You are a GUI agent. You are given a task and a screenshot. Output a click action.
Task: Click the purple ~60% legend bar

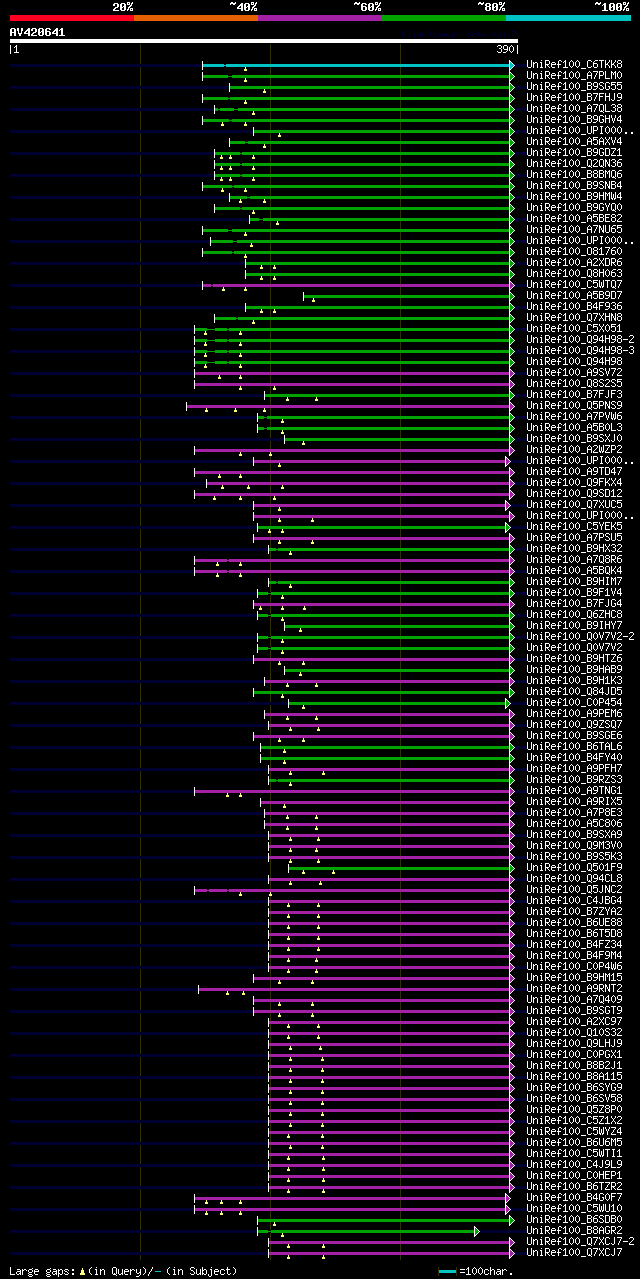point(320,17)
